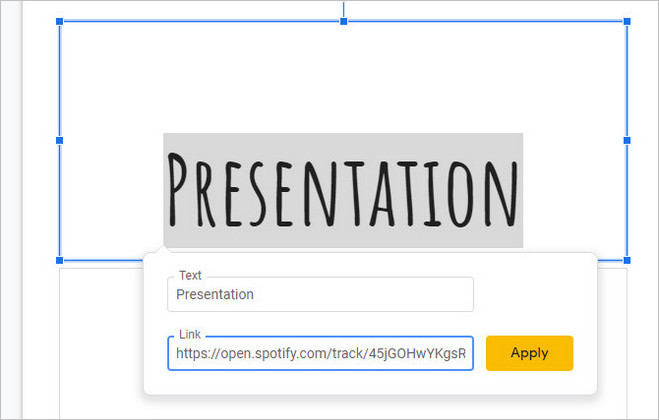Click the top-left corner resize handle
659x420 pixels.
(x=60, y=21)
